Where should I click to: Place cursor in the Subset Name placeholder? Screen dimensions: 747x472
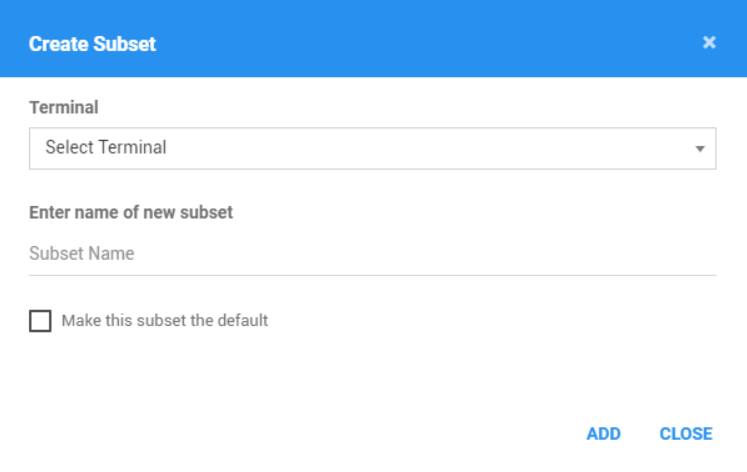tap(81, 253)
